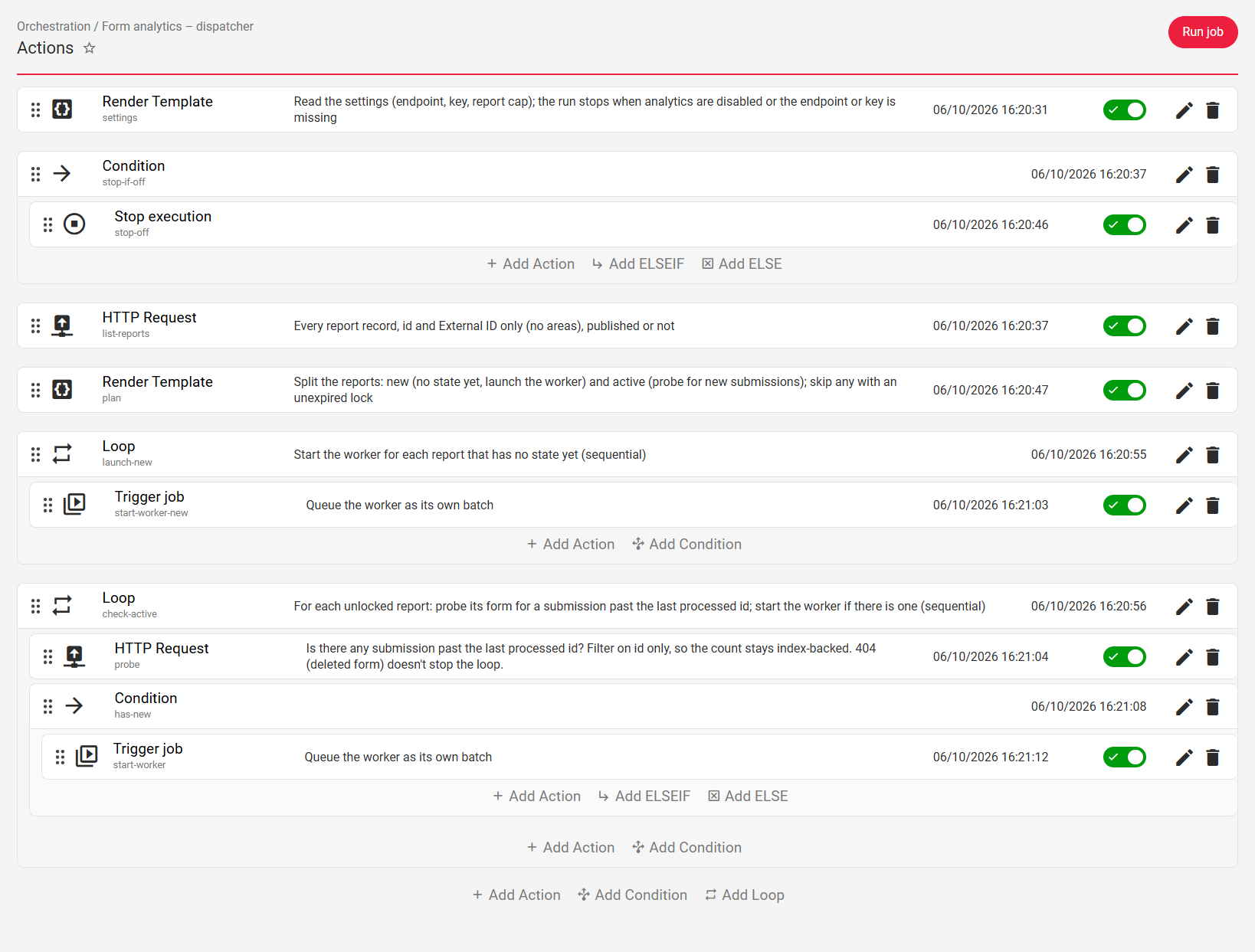Edit the stop-if-off Condition
1255x952 pixels.
(1184, 175)
